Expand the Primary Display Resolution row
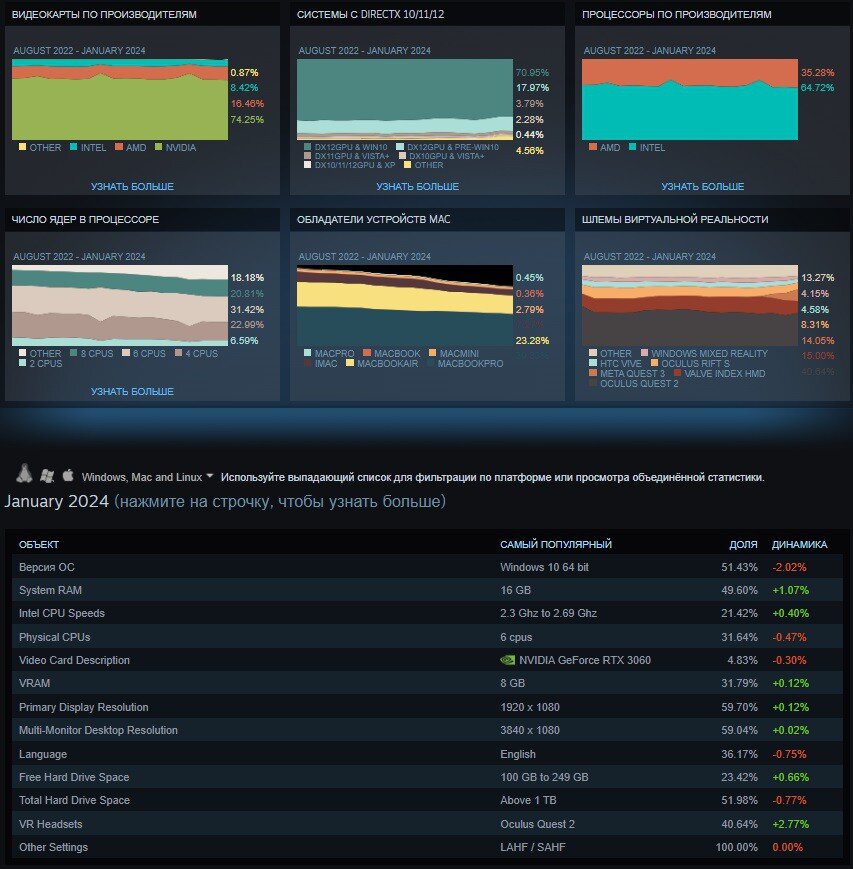This screenshot has width=853, height=869. (x=427, y=707)
